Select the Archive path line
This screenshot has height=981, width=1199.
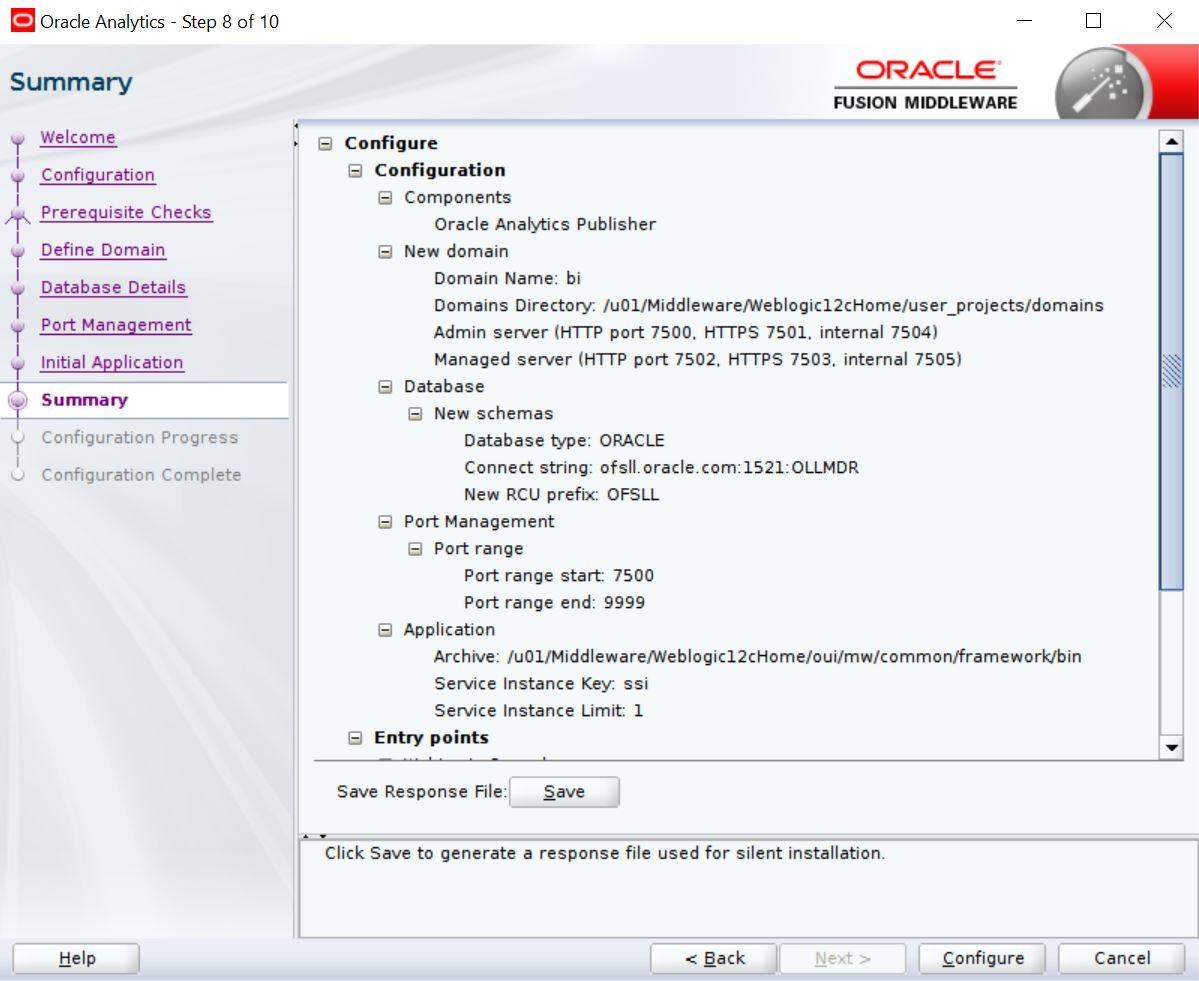point(758,657)
